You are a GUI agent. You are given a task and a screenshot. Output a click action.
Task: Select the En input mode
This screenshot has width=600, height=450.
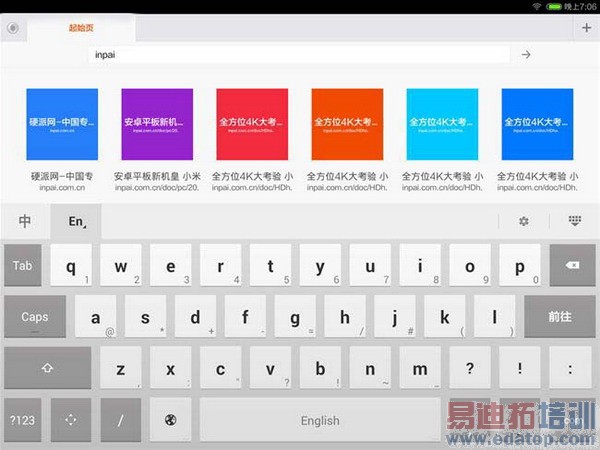(76, 221)
